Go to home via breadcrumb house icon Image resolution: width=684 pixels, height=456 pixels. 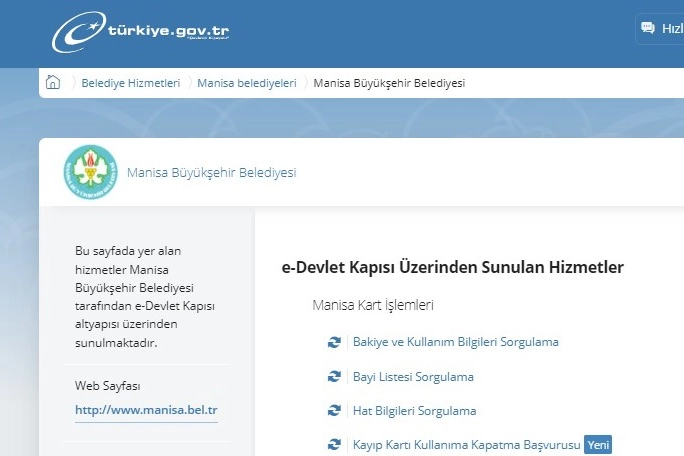point(53,82)
